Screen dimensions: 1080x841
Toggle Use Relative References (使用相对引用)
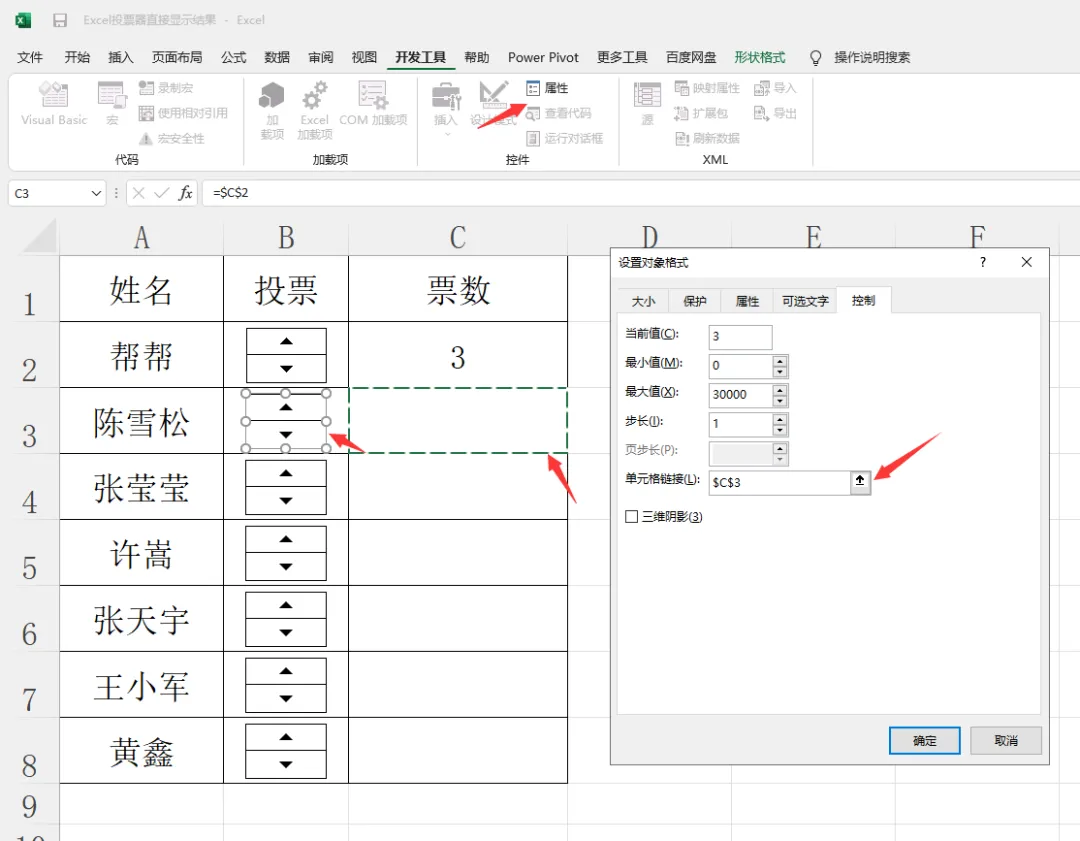(x=183, y=113)
